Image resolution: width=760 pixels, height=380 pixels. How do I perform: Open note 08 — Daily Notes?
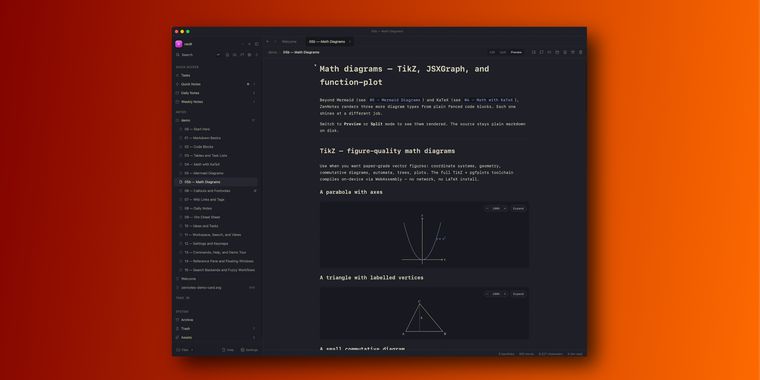(217, 208)
